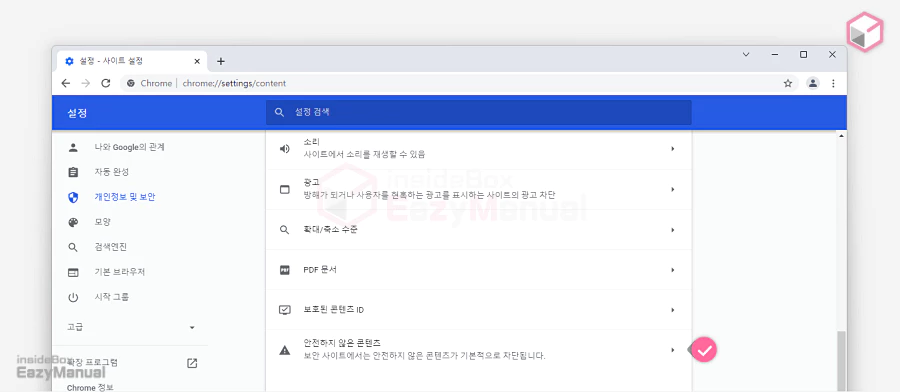Click the magnifier icon in 확대/축소 수준 row

285,230
